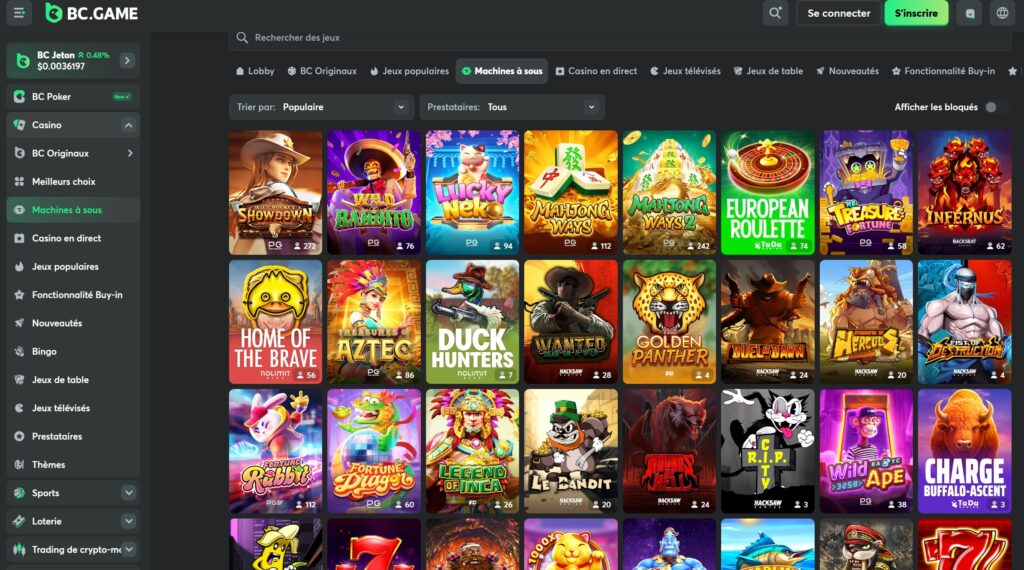Open the European Roulette game thumbnail
Image resolution: width=1024 pixels, height=570 pixels.
click(x=768, y=193)
